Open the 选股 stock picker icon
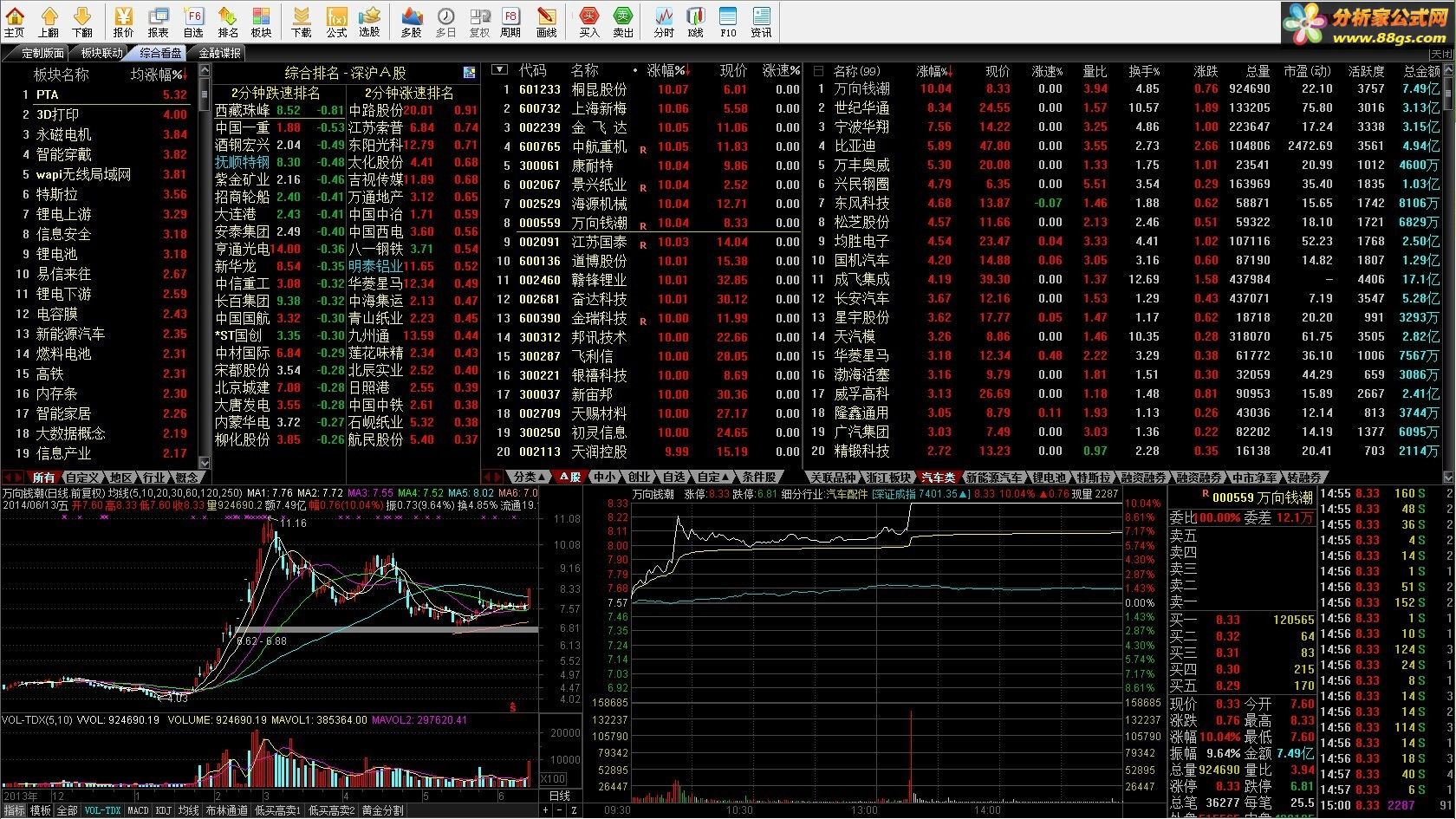The image size is (1456, 819). click(x=370, y=22)
